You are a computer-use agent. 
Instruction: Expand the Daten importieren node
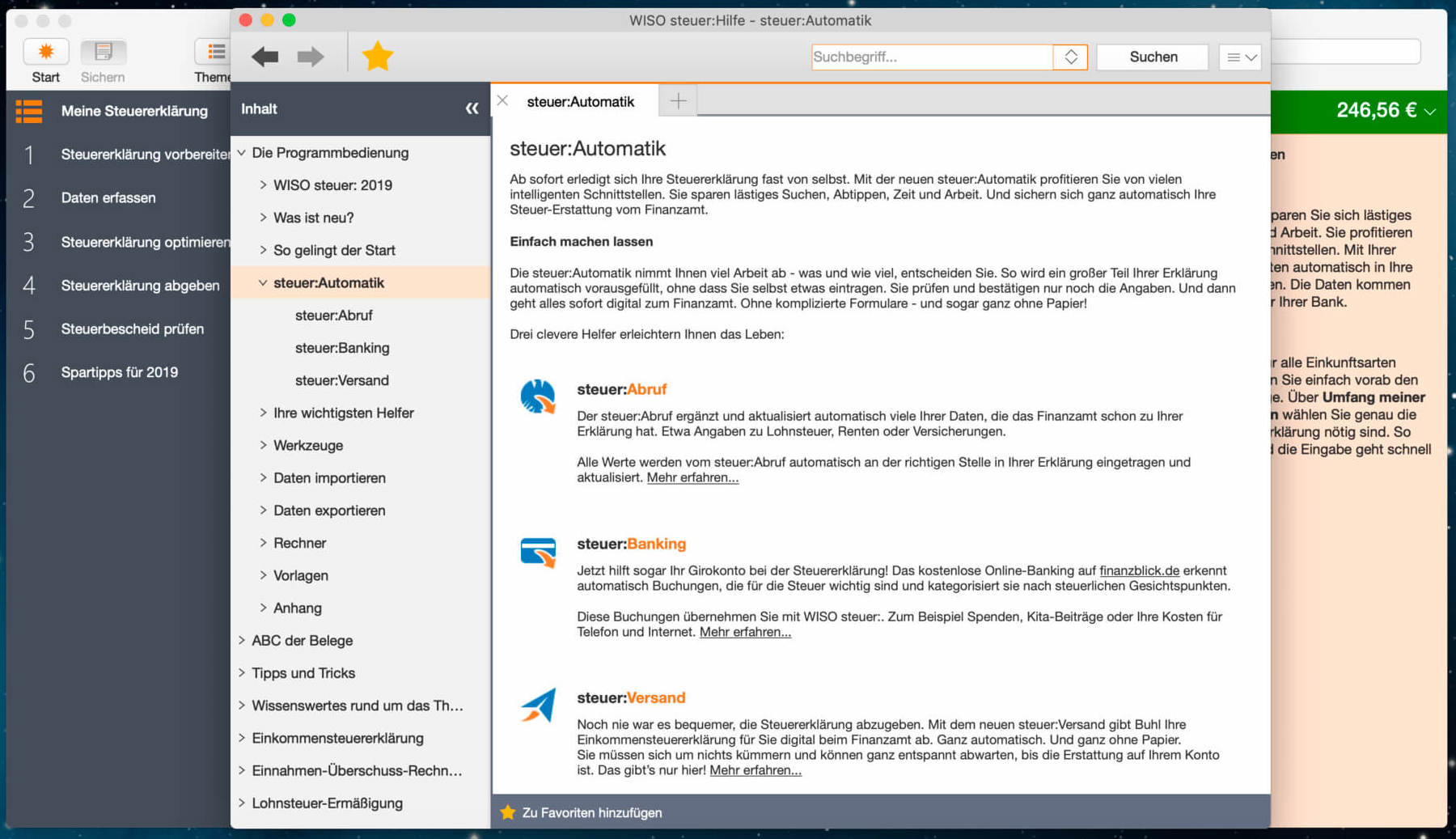tap(263, 477)
